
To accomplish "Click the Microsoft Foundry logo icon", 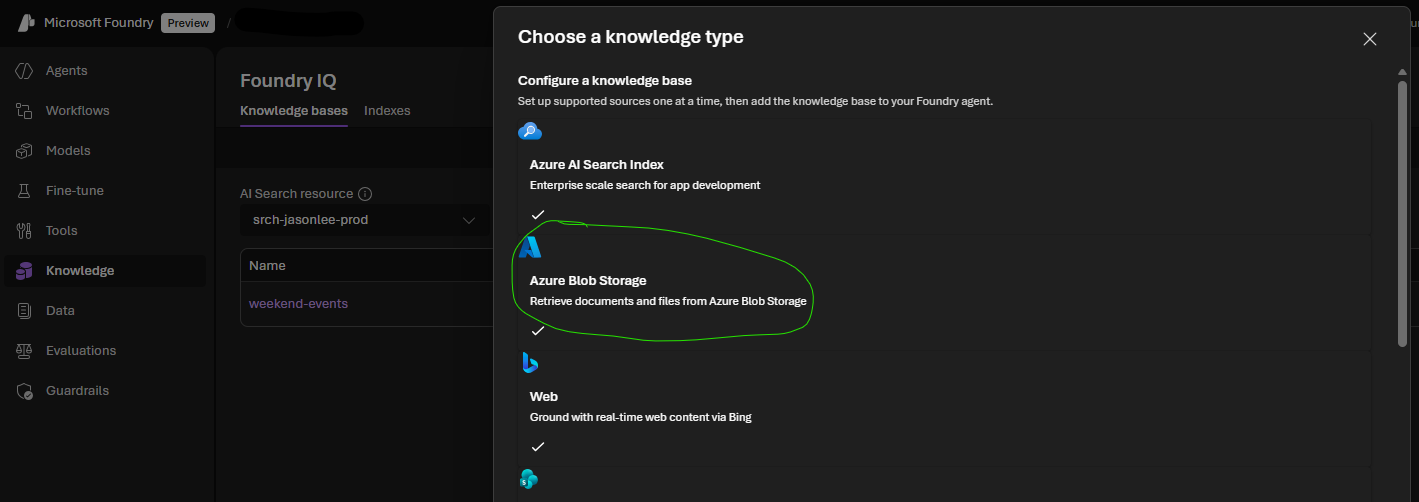I will click(26, 22).
